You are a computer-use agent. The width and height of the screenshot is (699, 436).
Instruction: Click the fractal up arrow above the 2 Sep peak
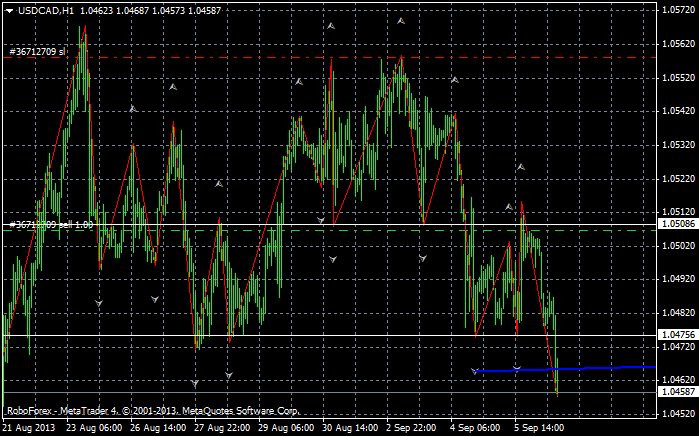(x=401, y=21)
